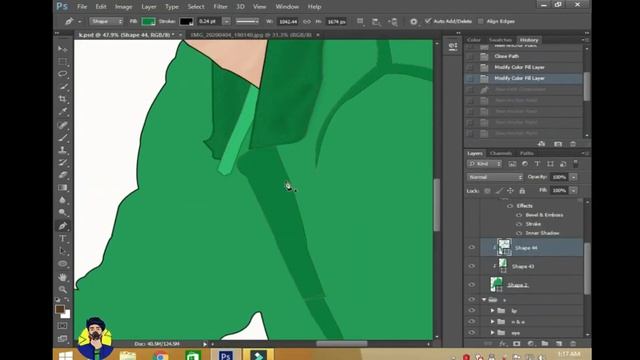Select the Gradient tool

pos(62,188)
